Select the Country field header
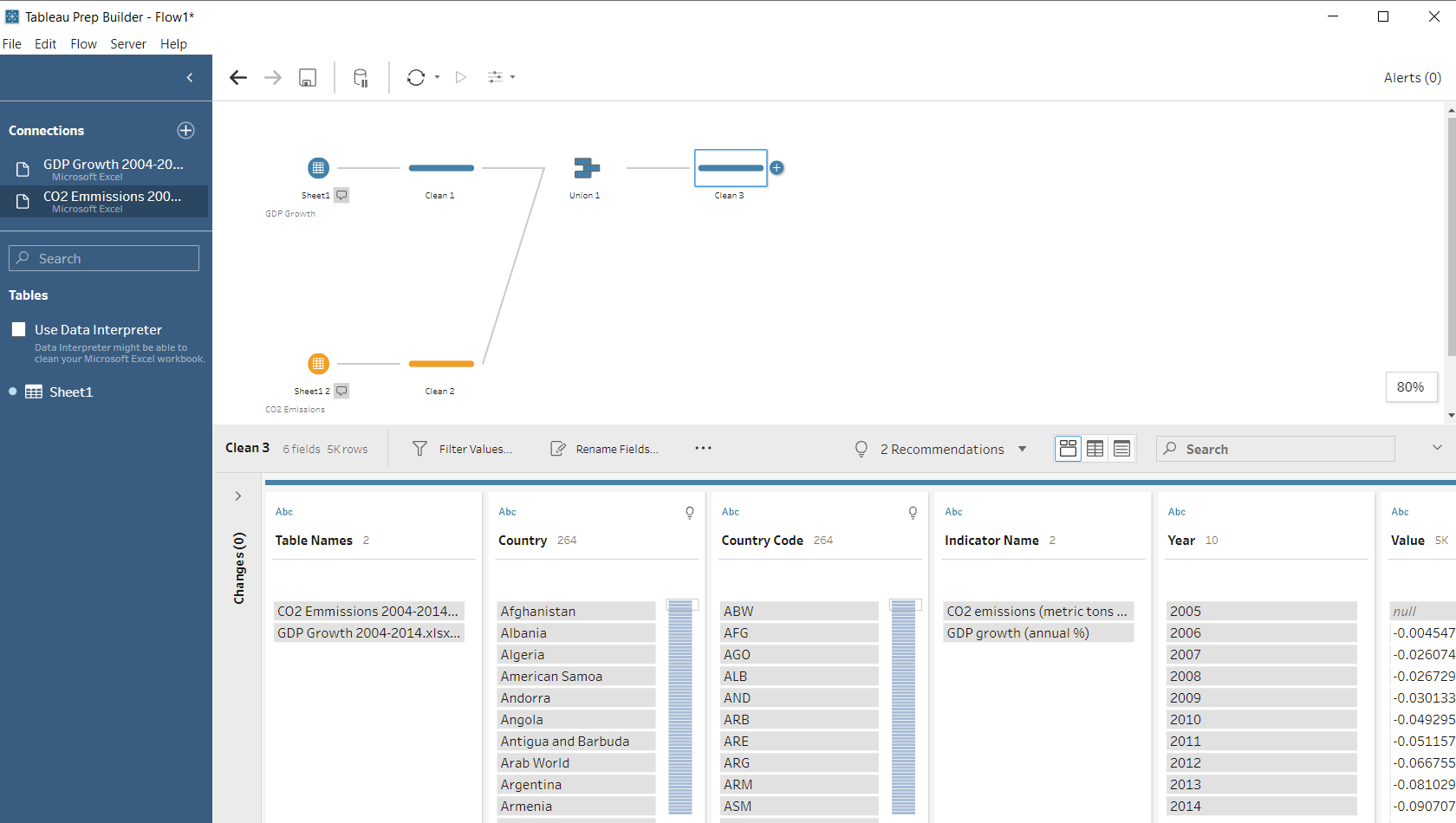Image resolution: width=1456 pixels, height=823 pixels. pos(523,541)
